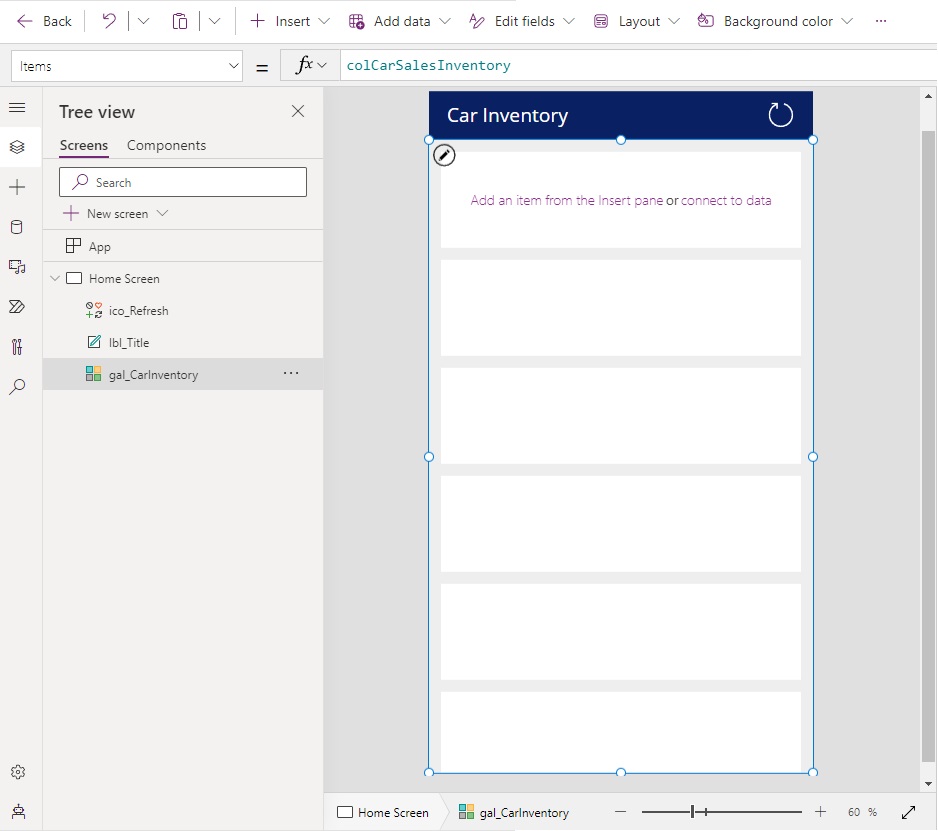Click the scrollbar down arrow

[928, 783]
